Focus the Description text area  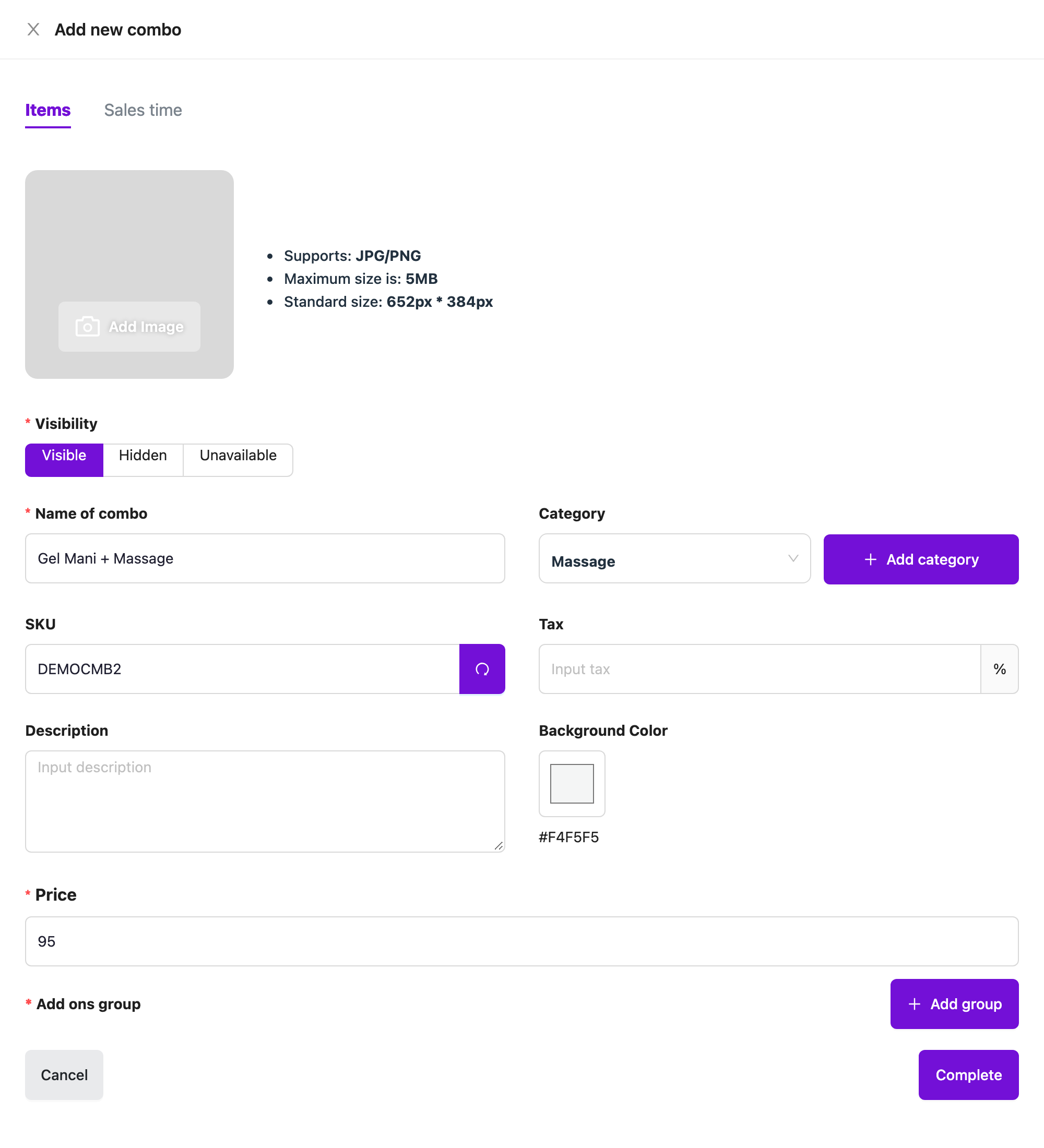coord(265,802)
